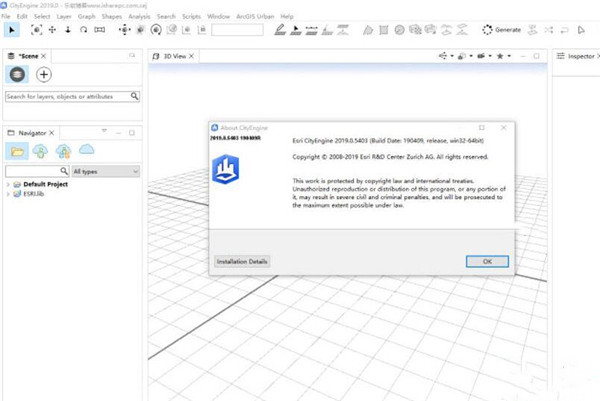Expand the Default Project tree node
Image resolution: width=600 pixels, height=401 pixels.
[x=8, y=184]
